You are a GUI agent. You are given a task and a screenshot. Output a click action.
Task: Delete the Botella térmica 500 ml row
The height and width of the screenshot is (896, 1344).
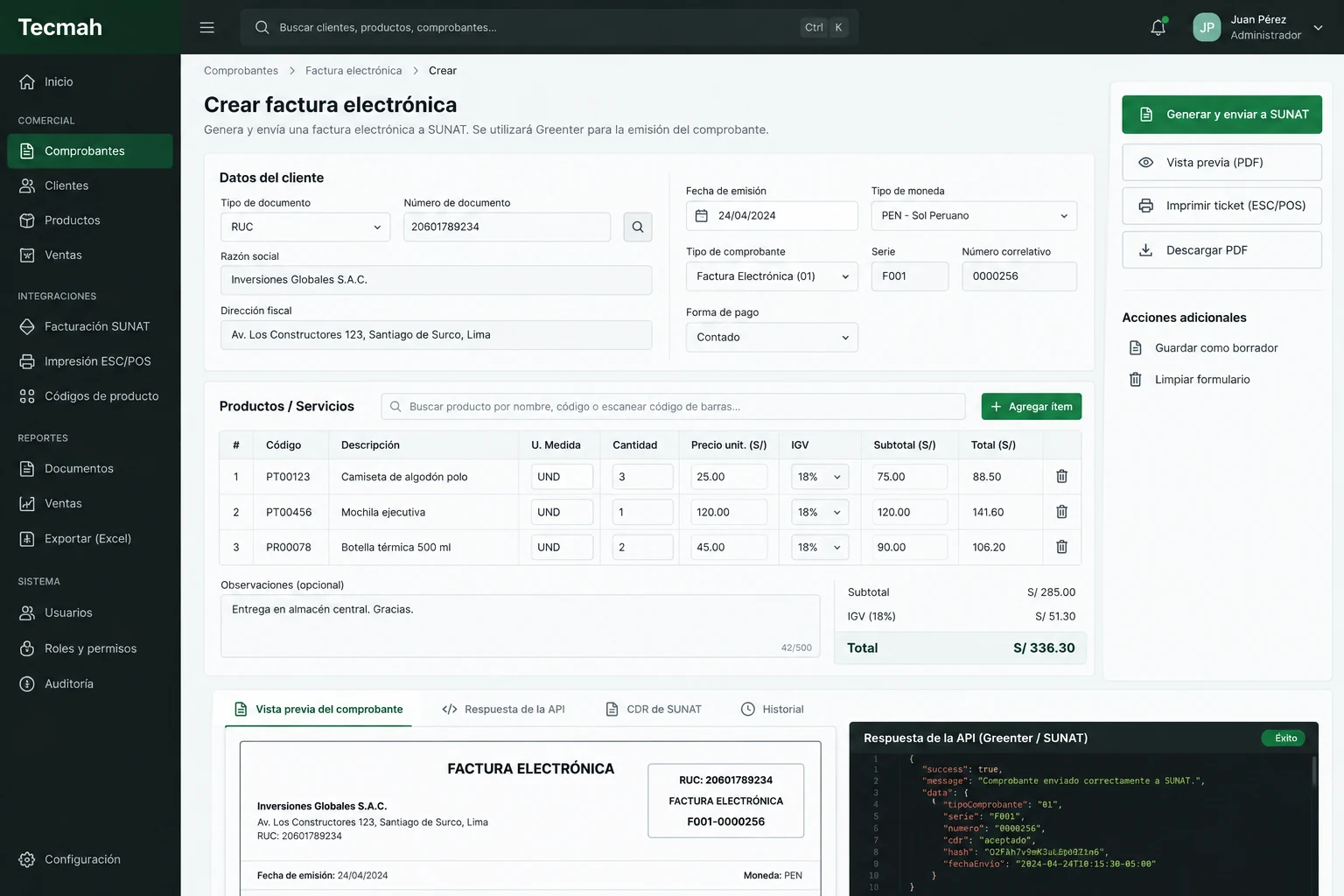coord(1061,547)
